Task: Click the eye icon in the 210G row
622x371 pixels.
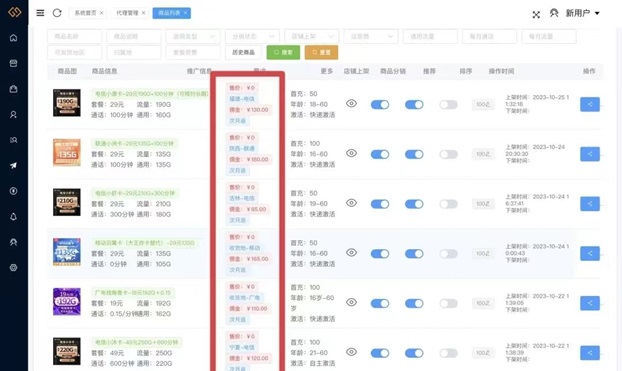Action: pos(351,203)
